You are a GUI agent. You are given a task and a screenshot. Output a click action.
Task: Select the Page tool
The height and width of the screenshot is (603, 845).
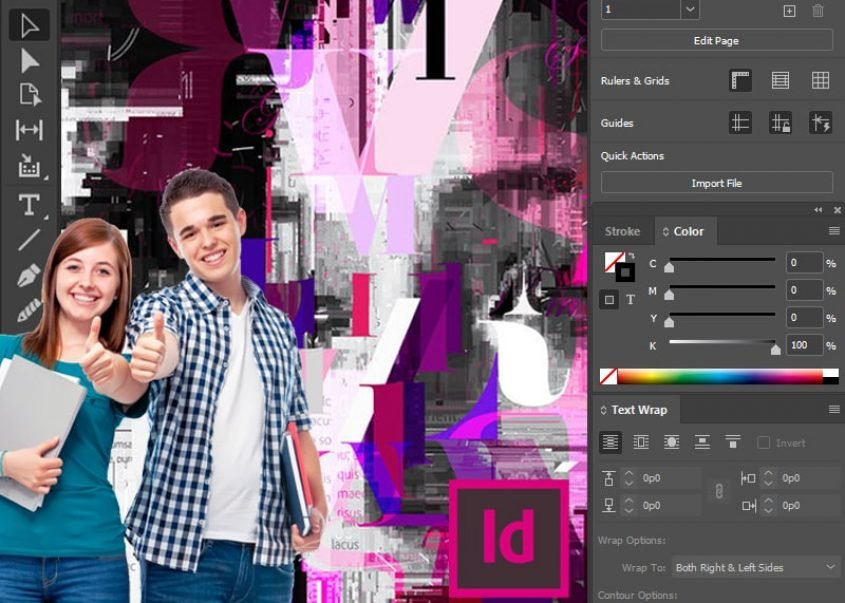29,94
